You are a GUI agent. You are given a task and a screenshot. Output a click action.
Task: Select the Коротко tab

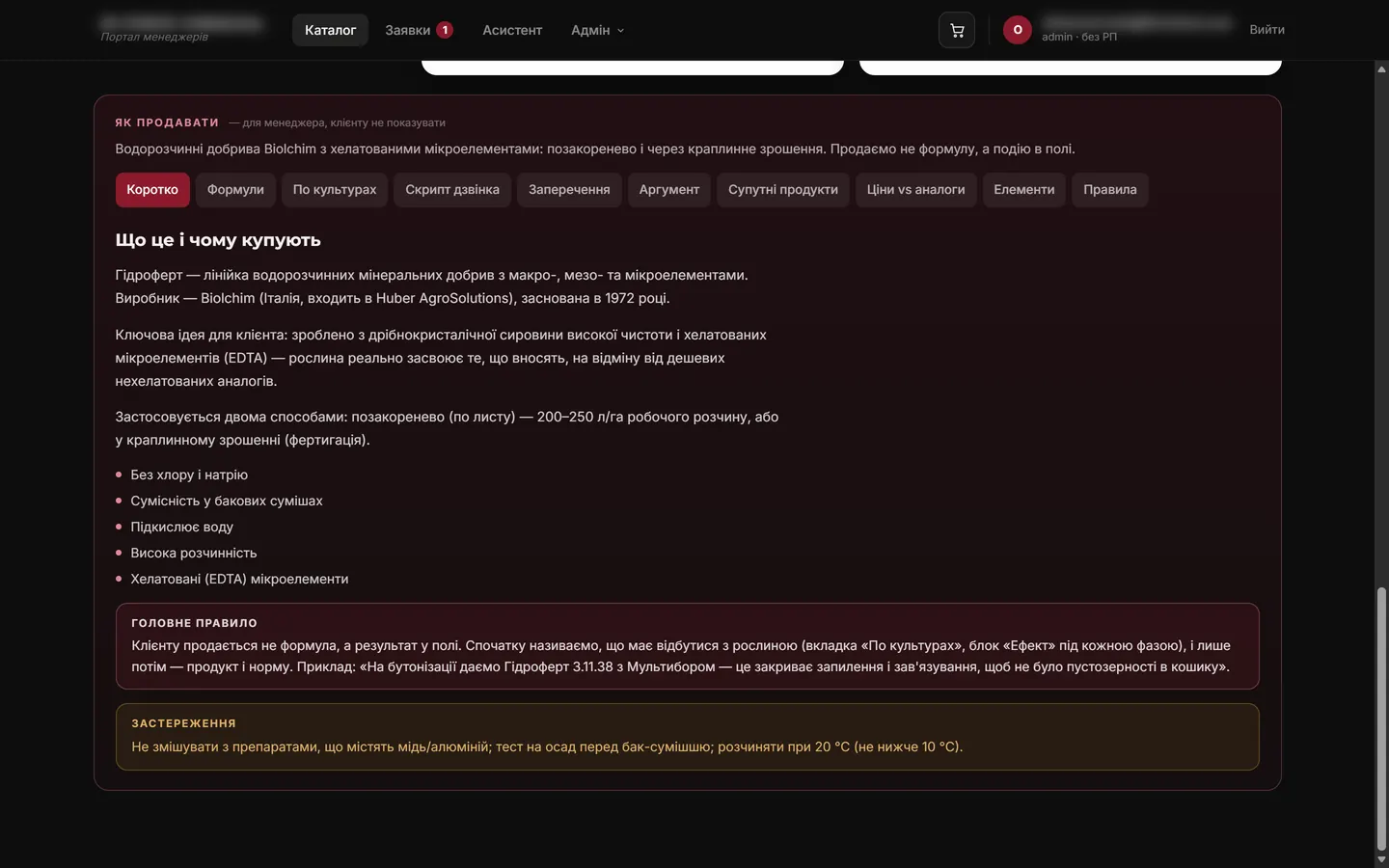(x=152, y=190)
